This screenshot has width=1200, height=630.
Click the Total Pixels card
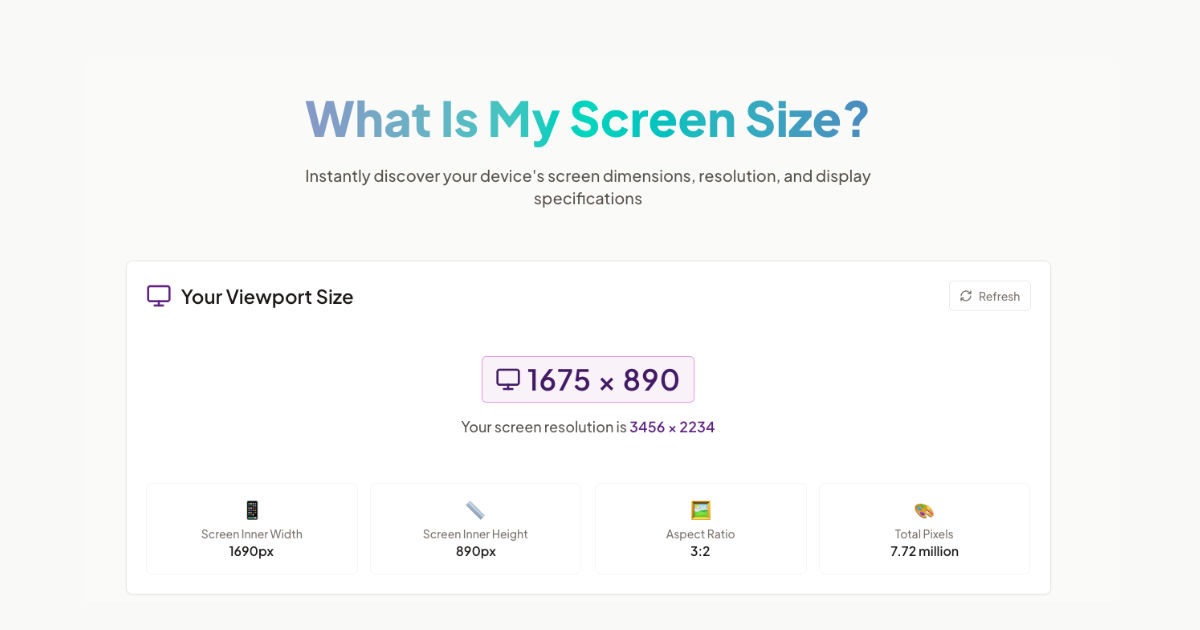923,529
